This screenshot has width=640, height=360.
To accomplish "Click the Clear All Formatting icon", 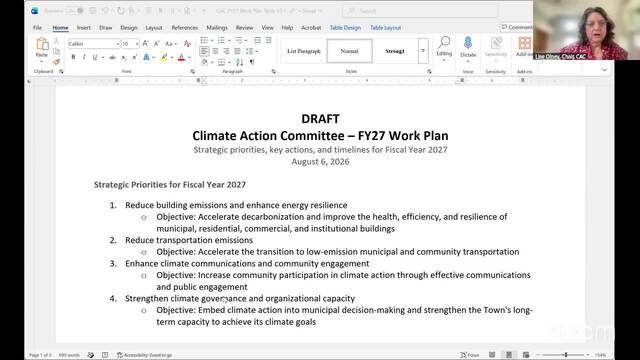I will click(x=187, y=44).
